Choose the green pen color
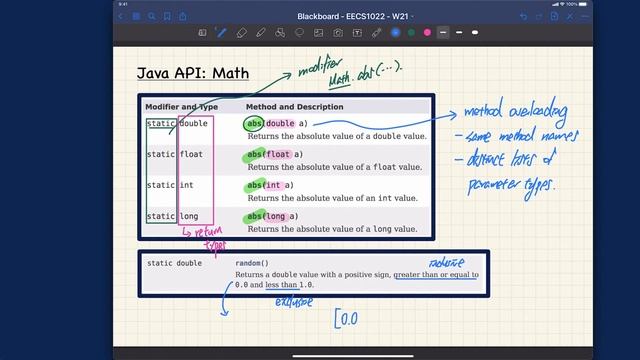This screenshot has height=360, width=640. 411,33
